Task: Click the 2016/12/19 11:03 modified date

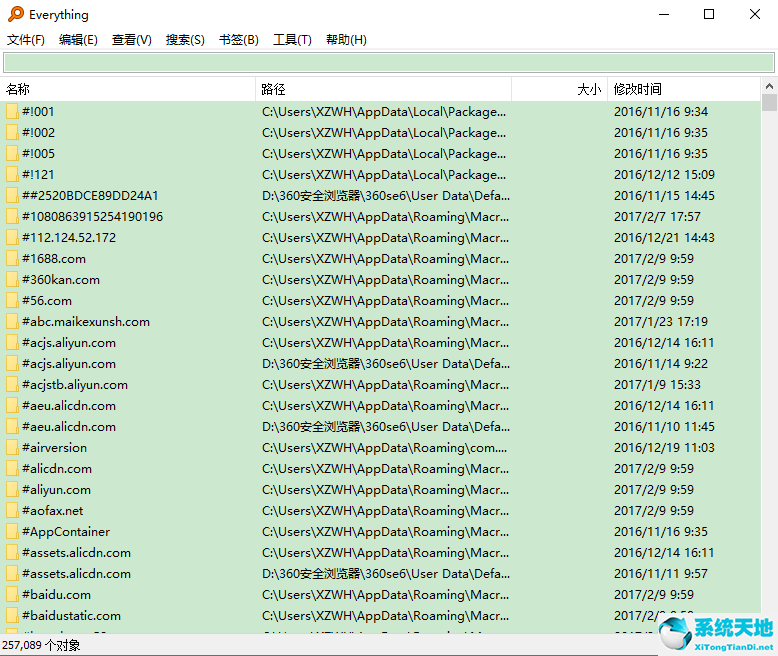Action: pos(664,448)
